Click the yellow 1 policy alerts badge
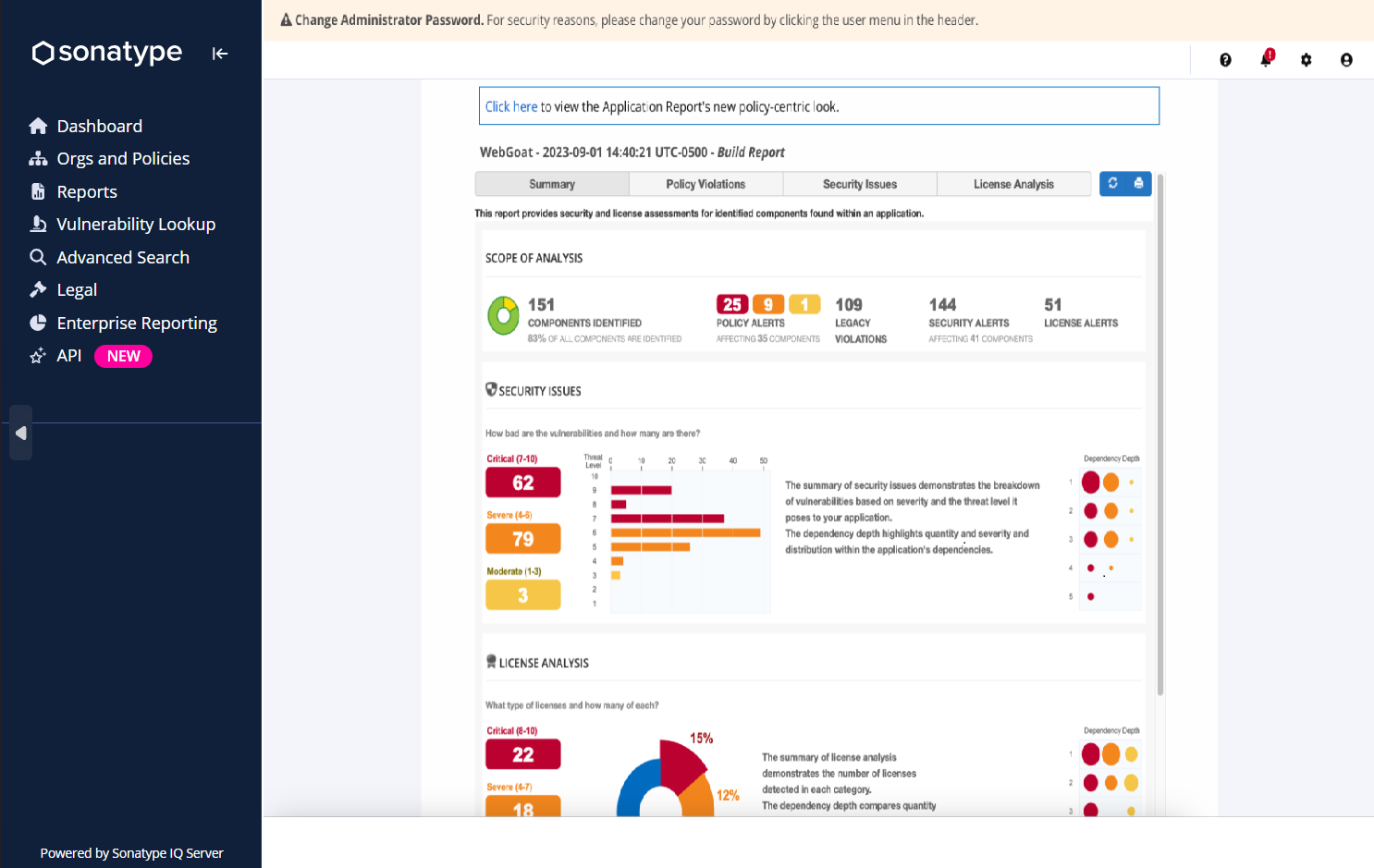The width and height of the screenshot is (1374, 868). (x=804, y=304)
